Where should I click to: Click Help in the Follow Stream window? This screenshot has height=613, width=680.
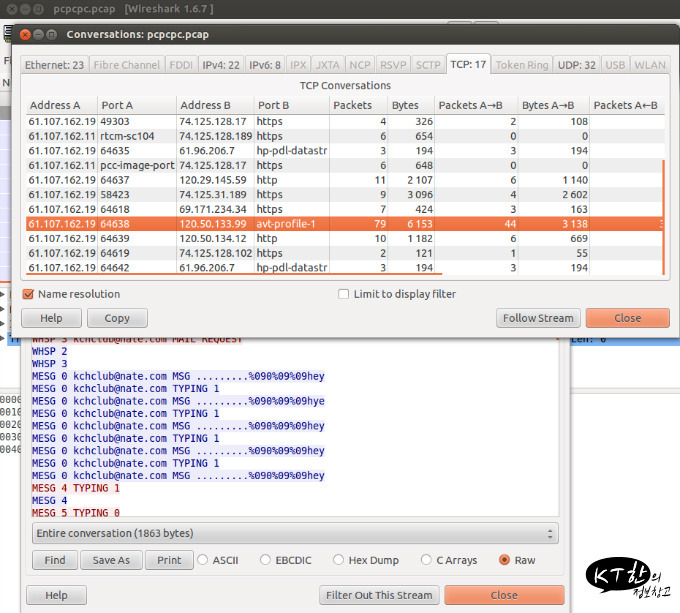56,595
